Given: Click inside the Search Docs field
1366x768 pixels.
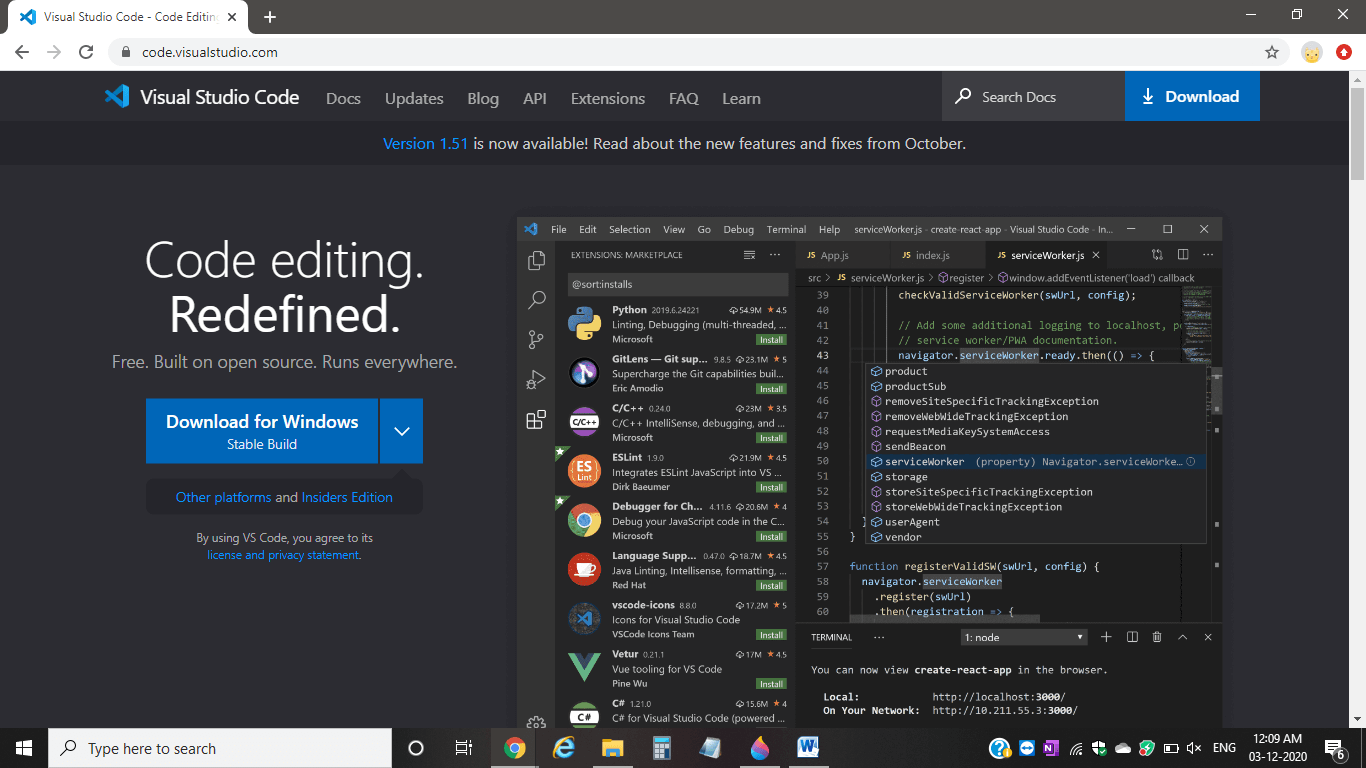Looking at the screenshot, I should click(x=1033, y=97).
